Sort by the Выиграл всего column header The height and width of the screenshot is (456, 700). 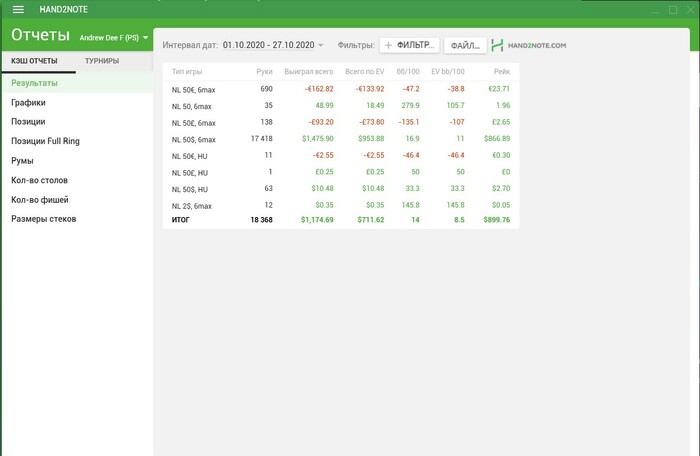point(308,71)
